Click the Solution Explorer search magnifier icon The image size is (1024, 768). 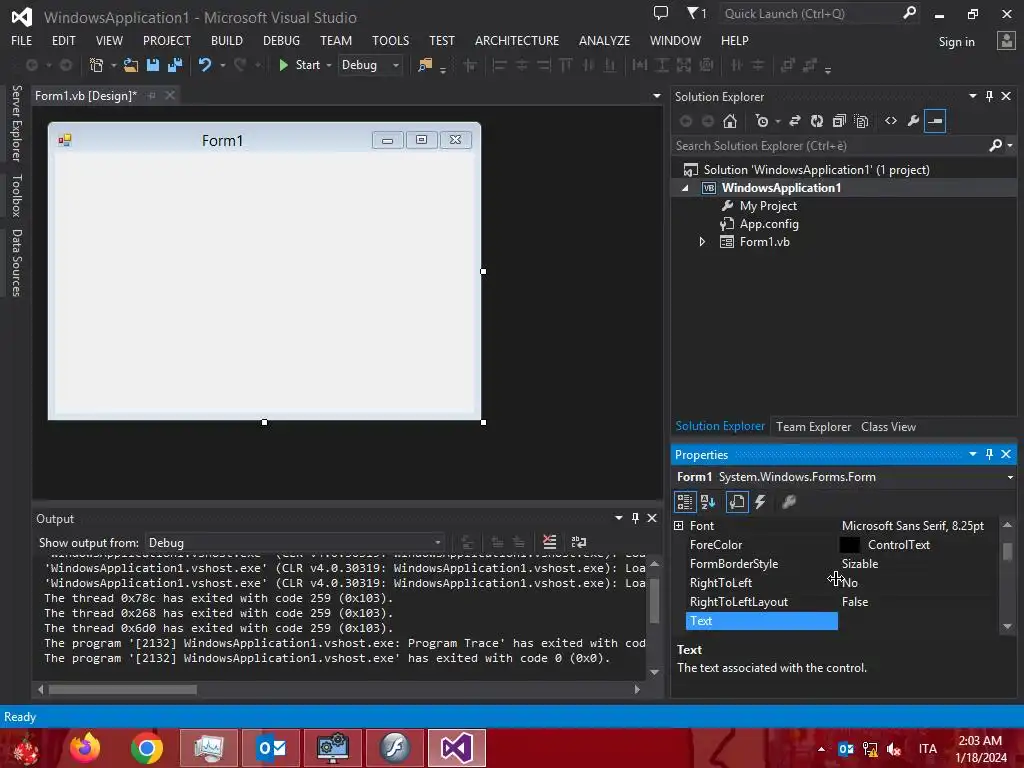coord(995,146)
